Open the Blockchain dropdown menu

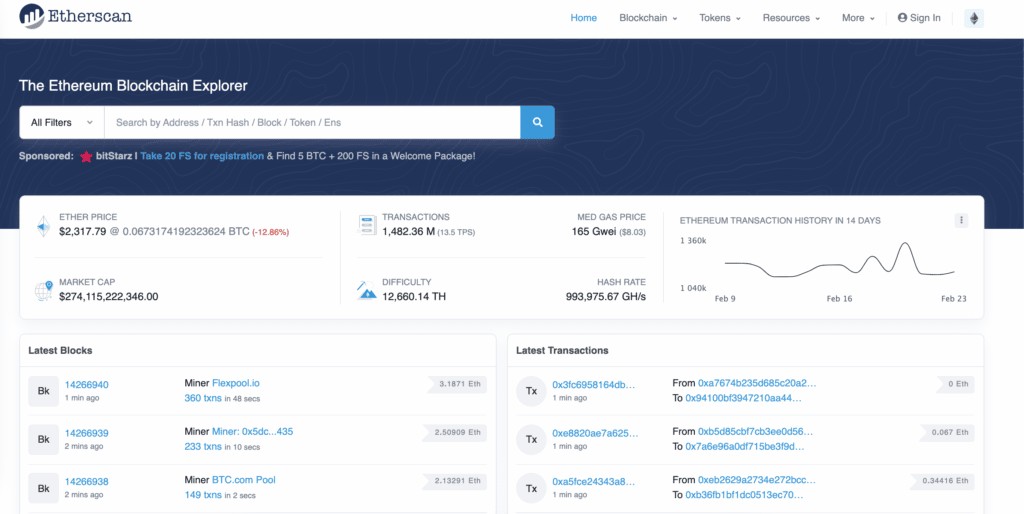648,18
